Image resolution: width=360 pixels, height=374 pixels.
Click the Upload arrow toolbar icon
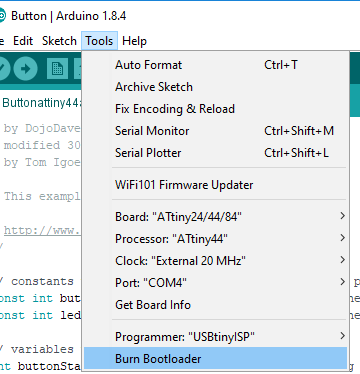[x=25, y=69]
